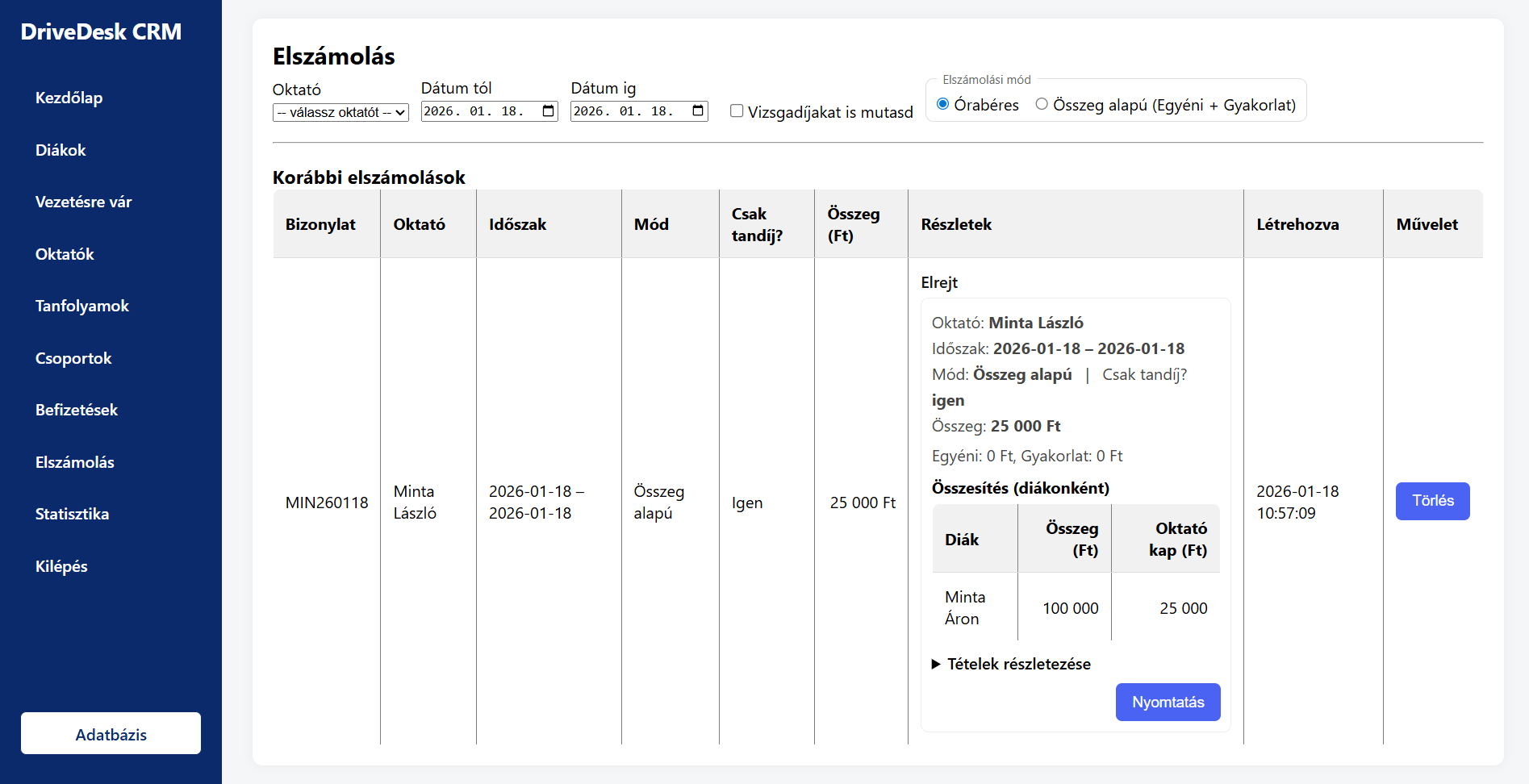Viewport: 1529px width, 784px height.
Task: Click the Dátum tól date field
Action: point(489,111)
